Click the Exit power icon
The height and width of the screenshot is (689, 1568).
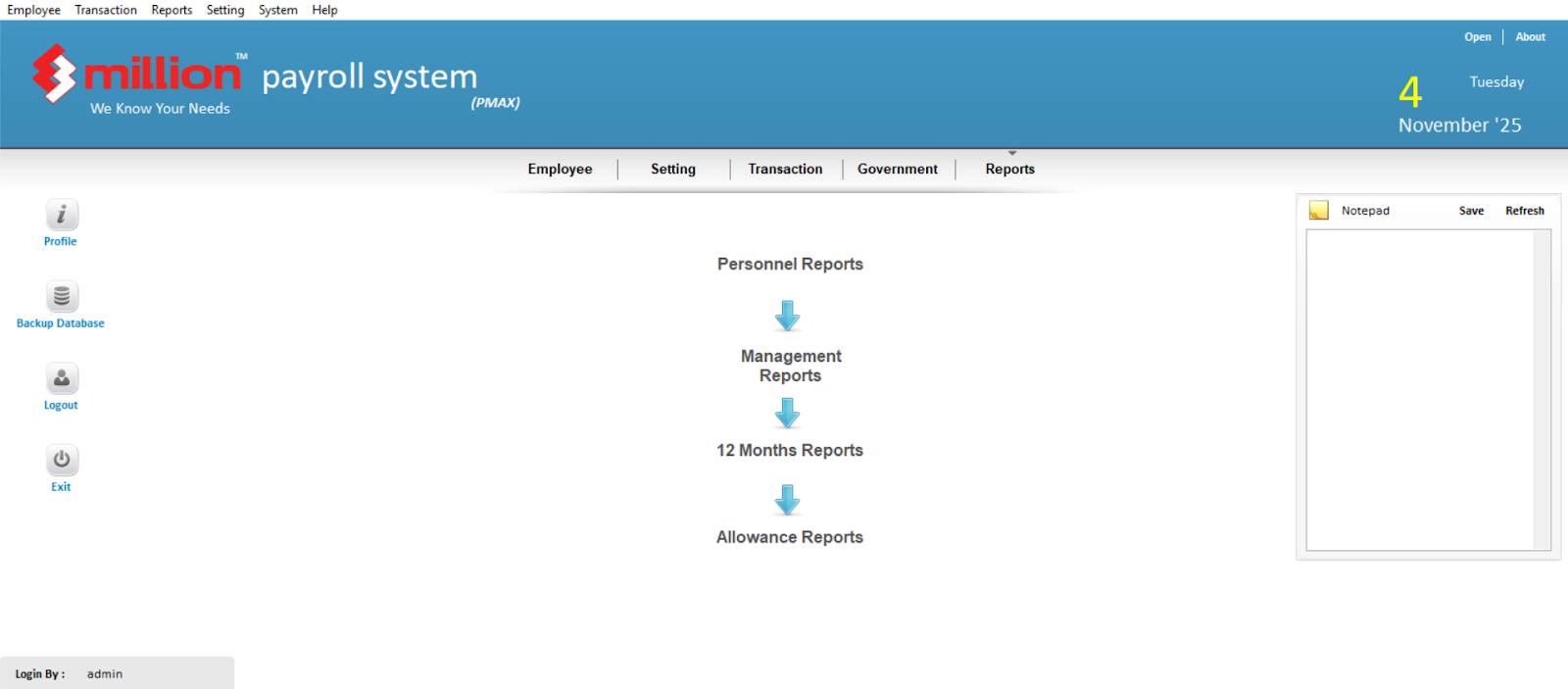pyautogui.click(x=61, y=460)
